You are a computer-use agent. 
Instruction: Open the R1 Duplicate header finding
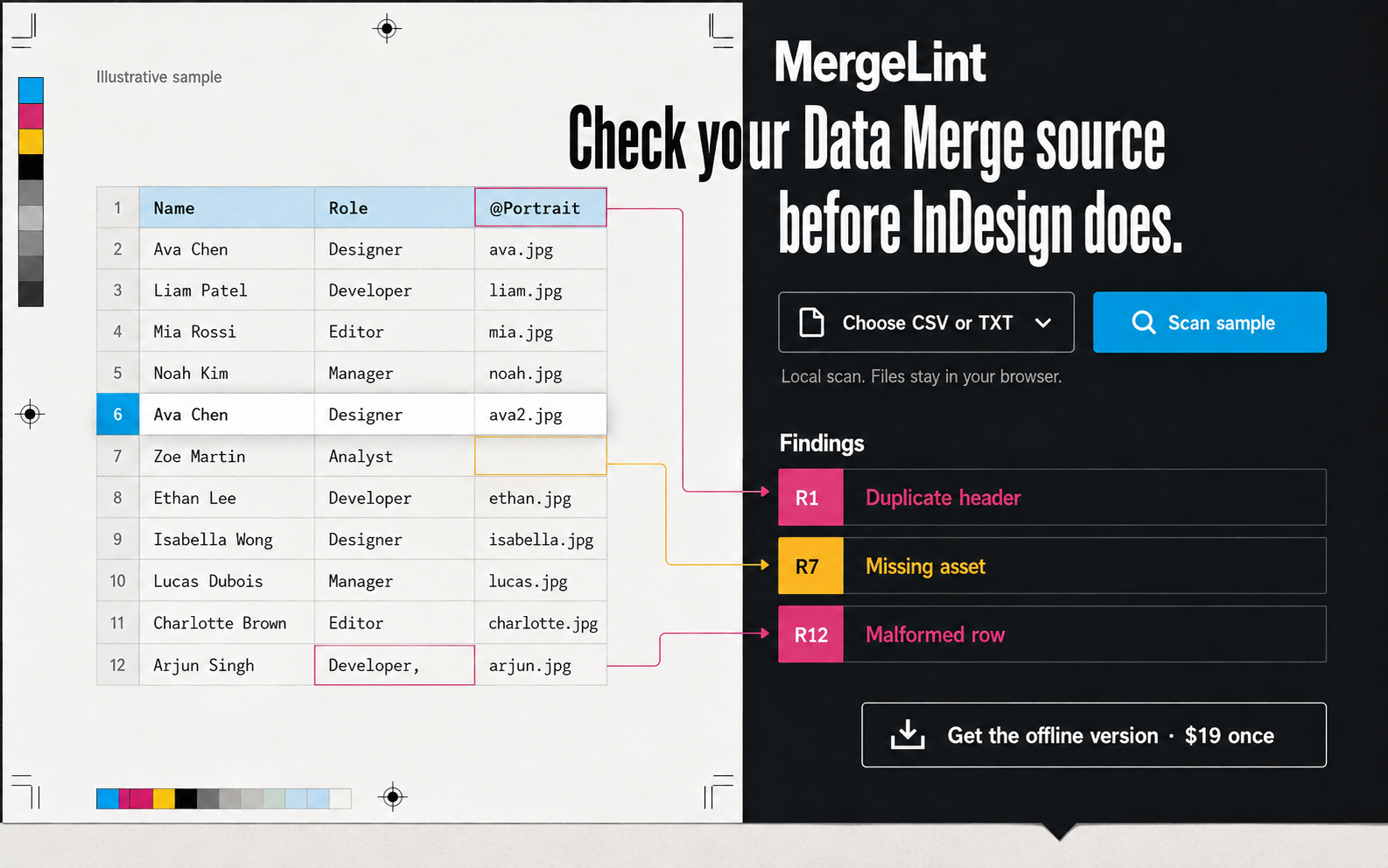tap(1052, 497)
